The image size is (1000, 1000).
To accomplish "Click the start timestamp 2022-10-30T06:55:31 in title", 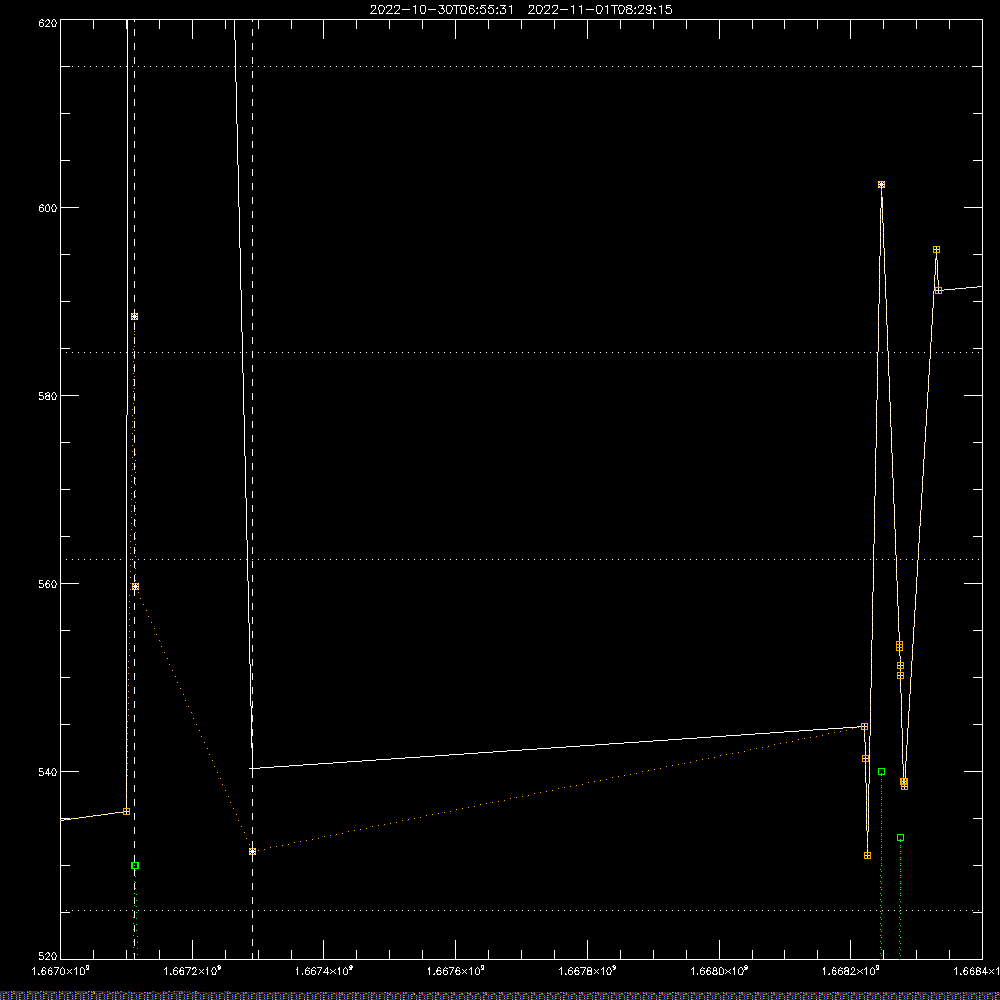I will pyautogui.click(x=441, y=10).
